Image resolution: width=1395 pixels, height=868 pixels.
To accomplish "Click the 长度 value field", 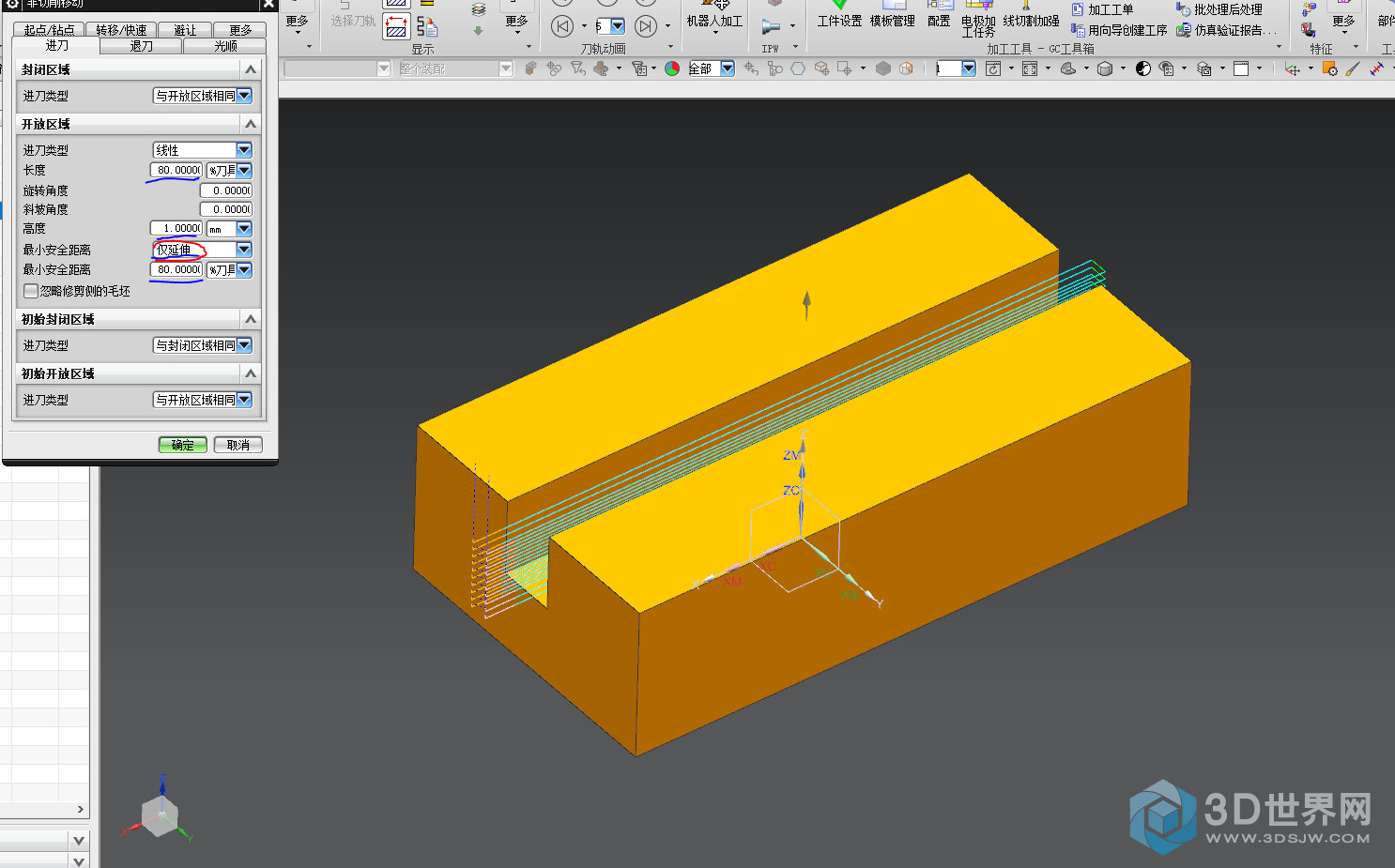I will coord(176,170).
